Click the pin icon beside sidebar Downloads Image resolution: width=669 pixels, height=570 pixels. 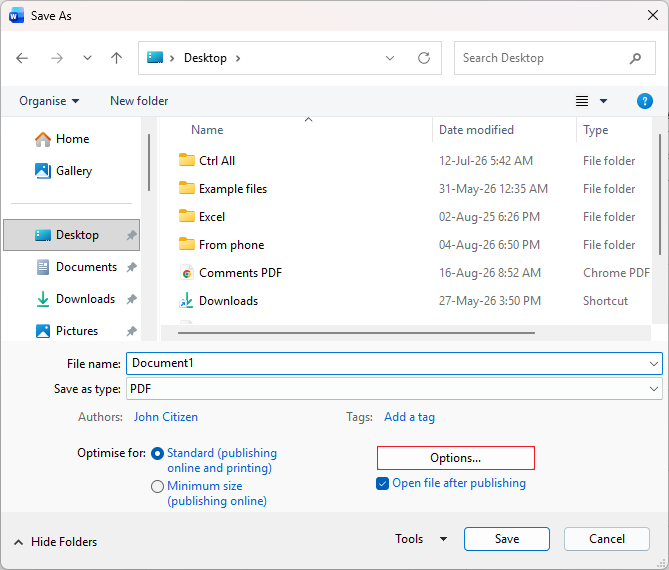[x=131, y=299]
